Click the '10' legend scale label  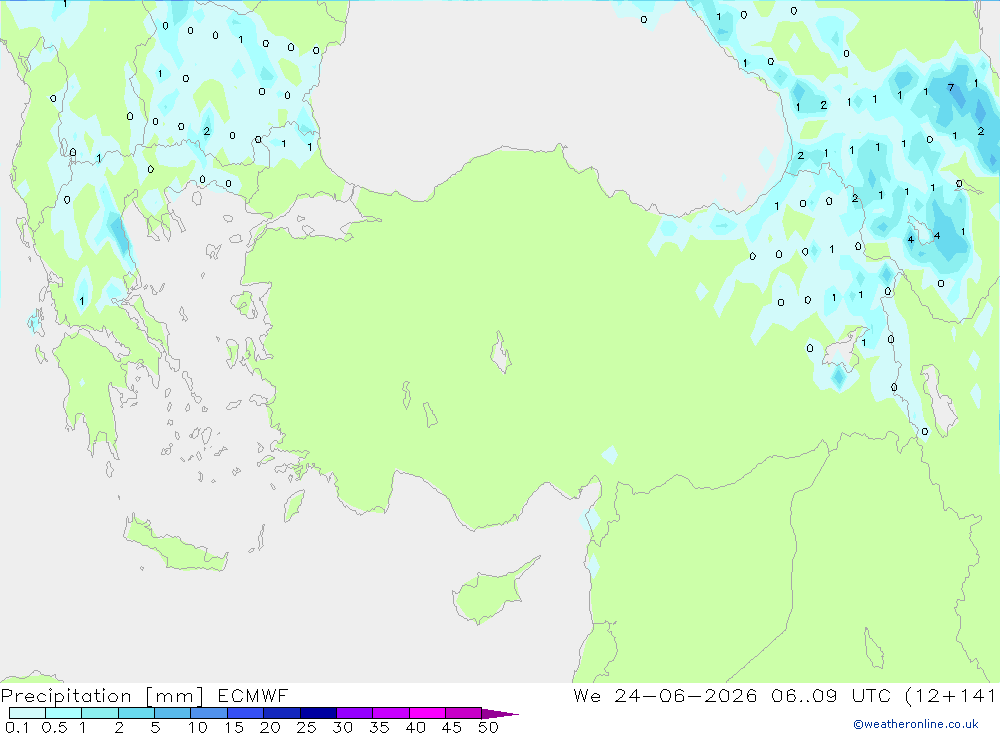[x=198, y=727]
